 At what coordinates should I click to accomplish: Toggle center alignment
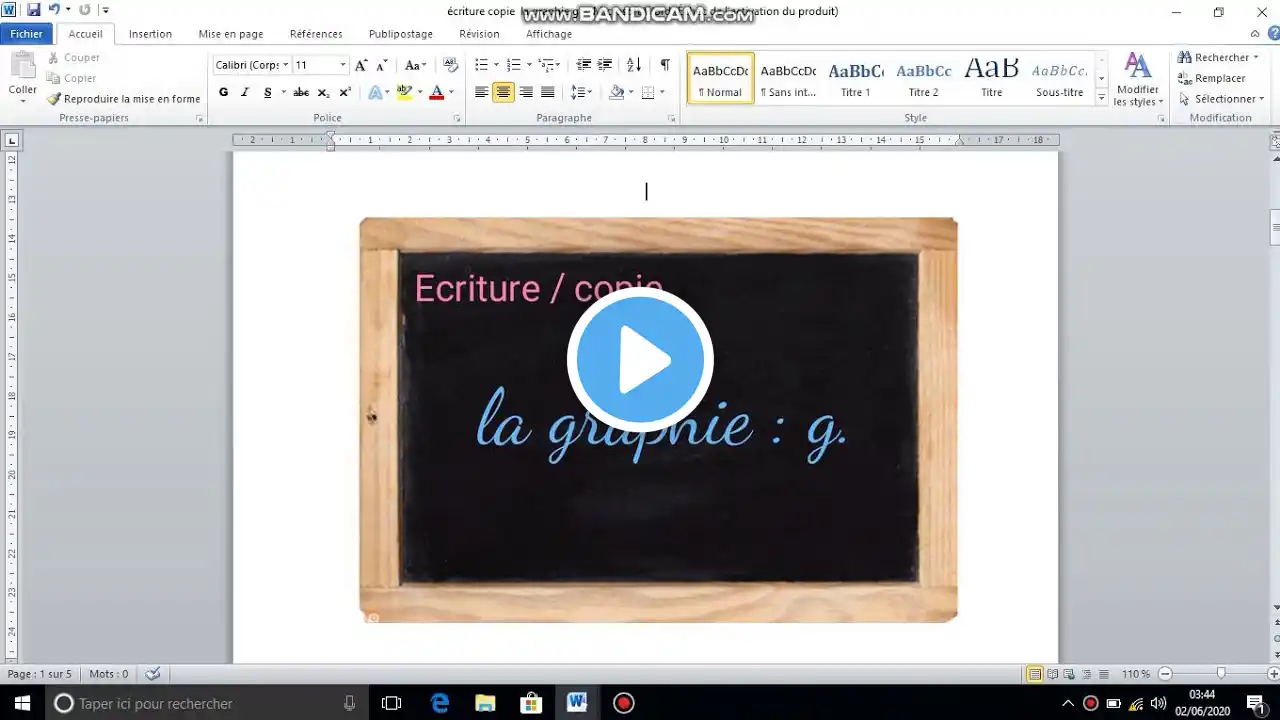pos(504,92)
